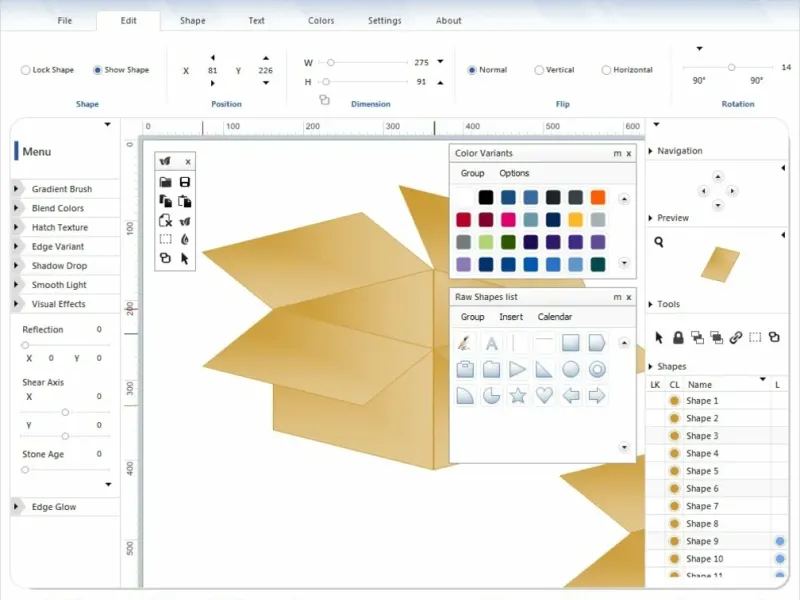Open the About tab
Image resolution: width=800 pixels, height=600 pixels.
(448, 21)
